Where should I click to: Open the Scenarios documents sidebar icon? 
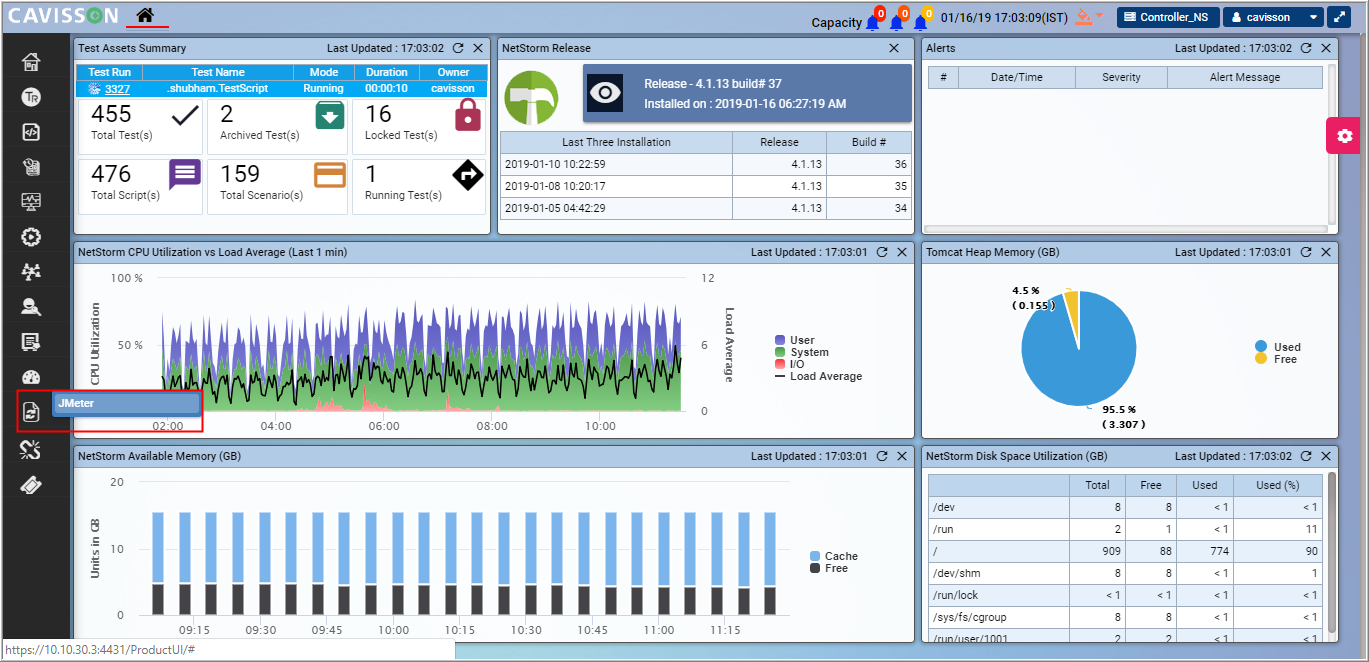pyautogui.click(x=31, y=167)
